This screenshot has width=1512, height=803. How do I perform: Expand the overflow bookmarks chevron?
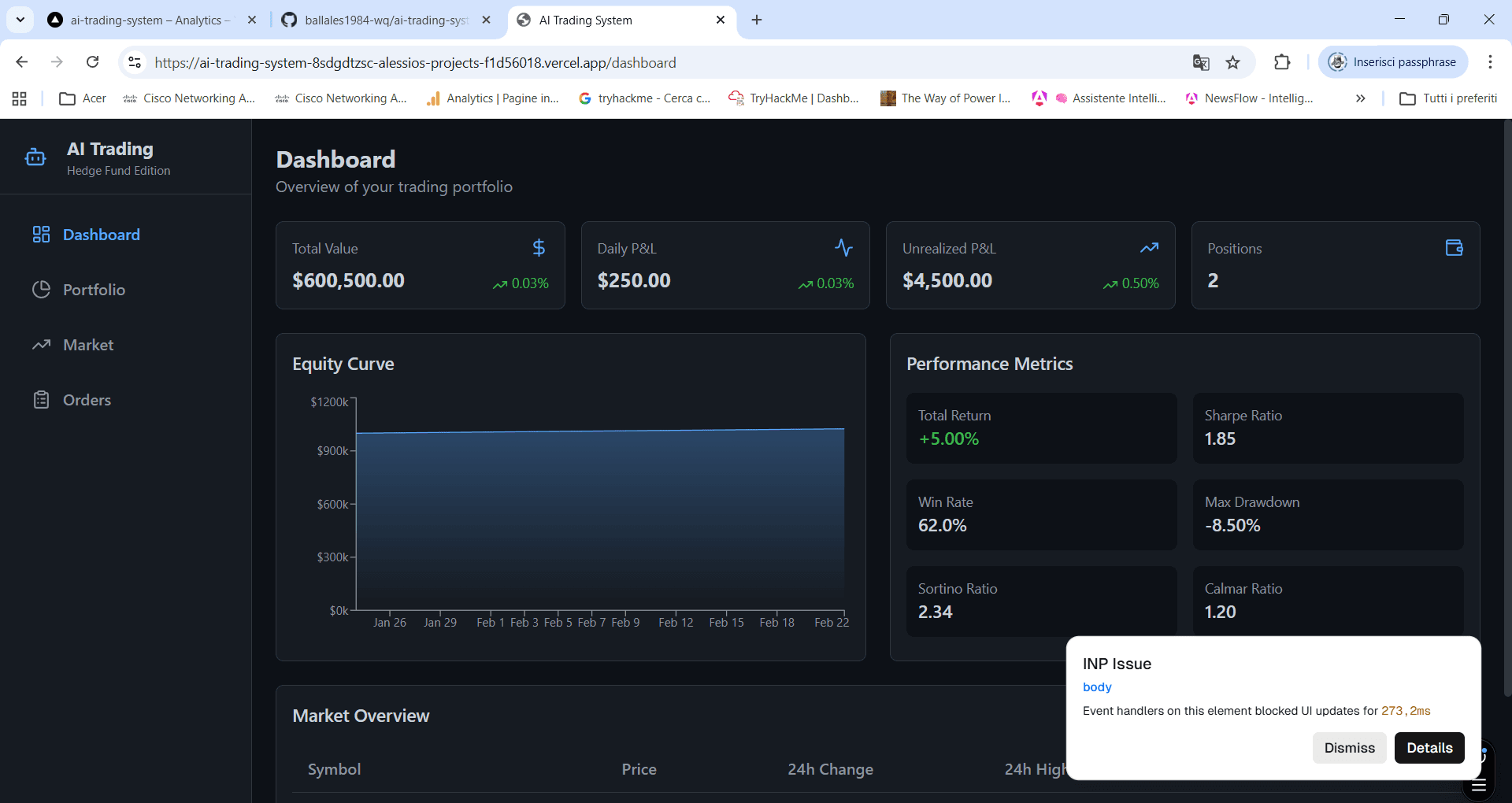tap(1360, 98)
